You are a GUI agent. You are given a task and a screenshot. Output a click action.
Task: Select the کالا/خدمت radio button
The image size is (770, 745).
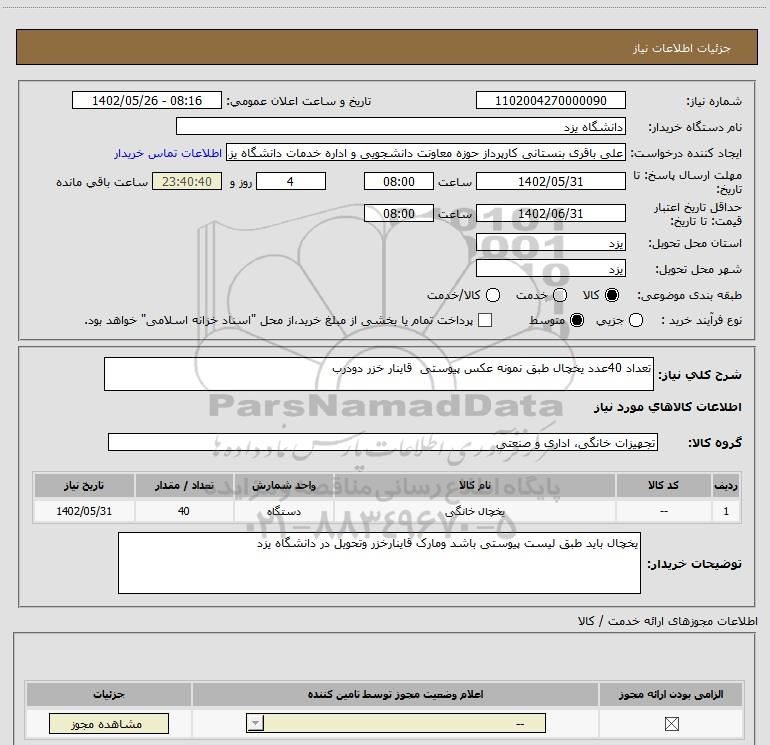pyautogui.click(x=493, y=295)
